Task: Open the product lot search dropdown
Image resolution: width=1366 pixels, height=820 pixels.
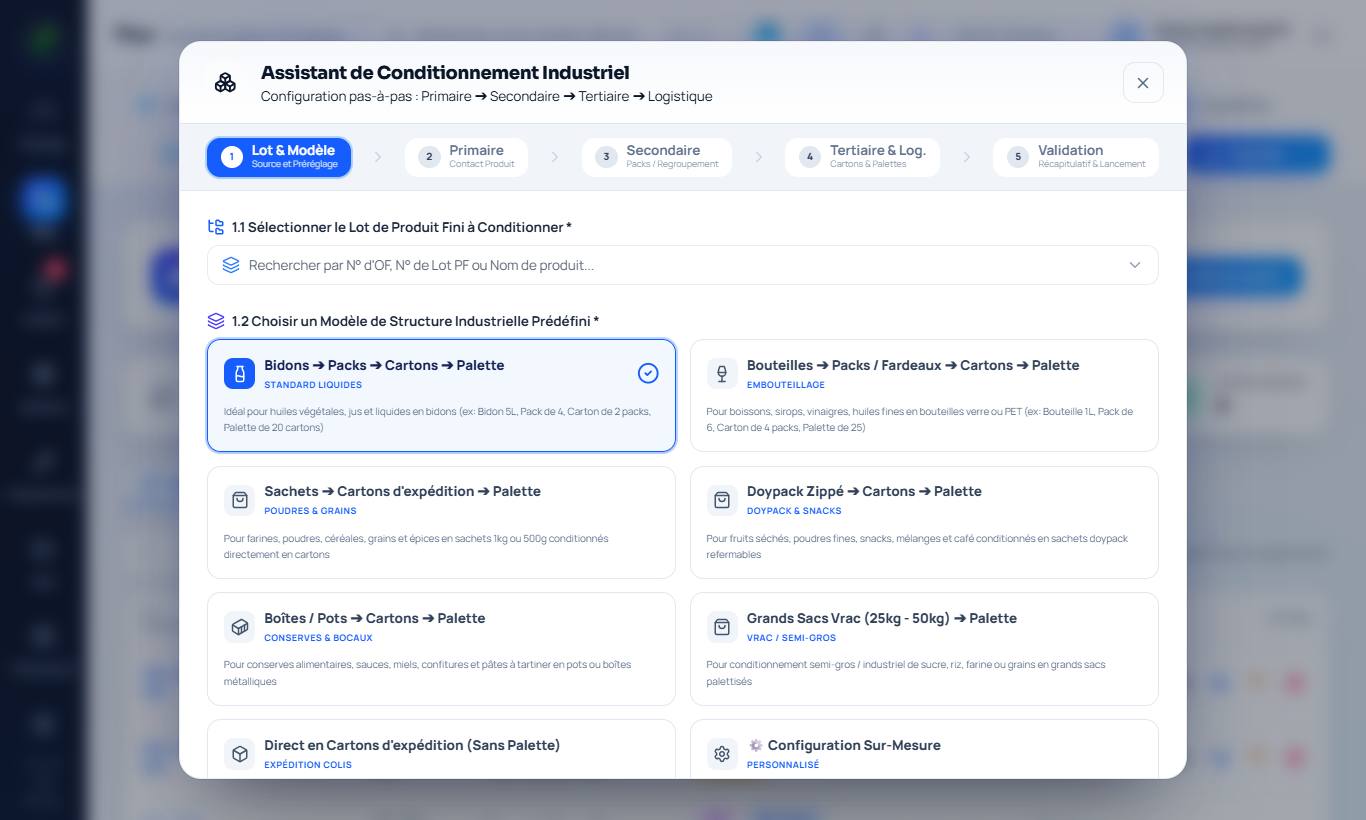Action: pos(682,265)
